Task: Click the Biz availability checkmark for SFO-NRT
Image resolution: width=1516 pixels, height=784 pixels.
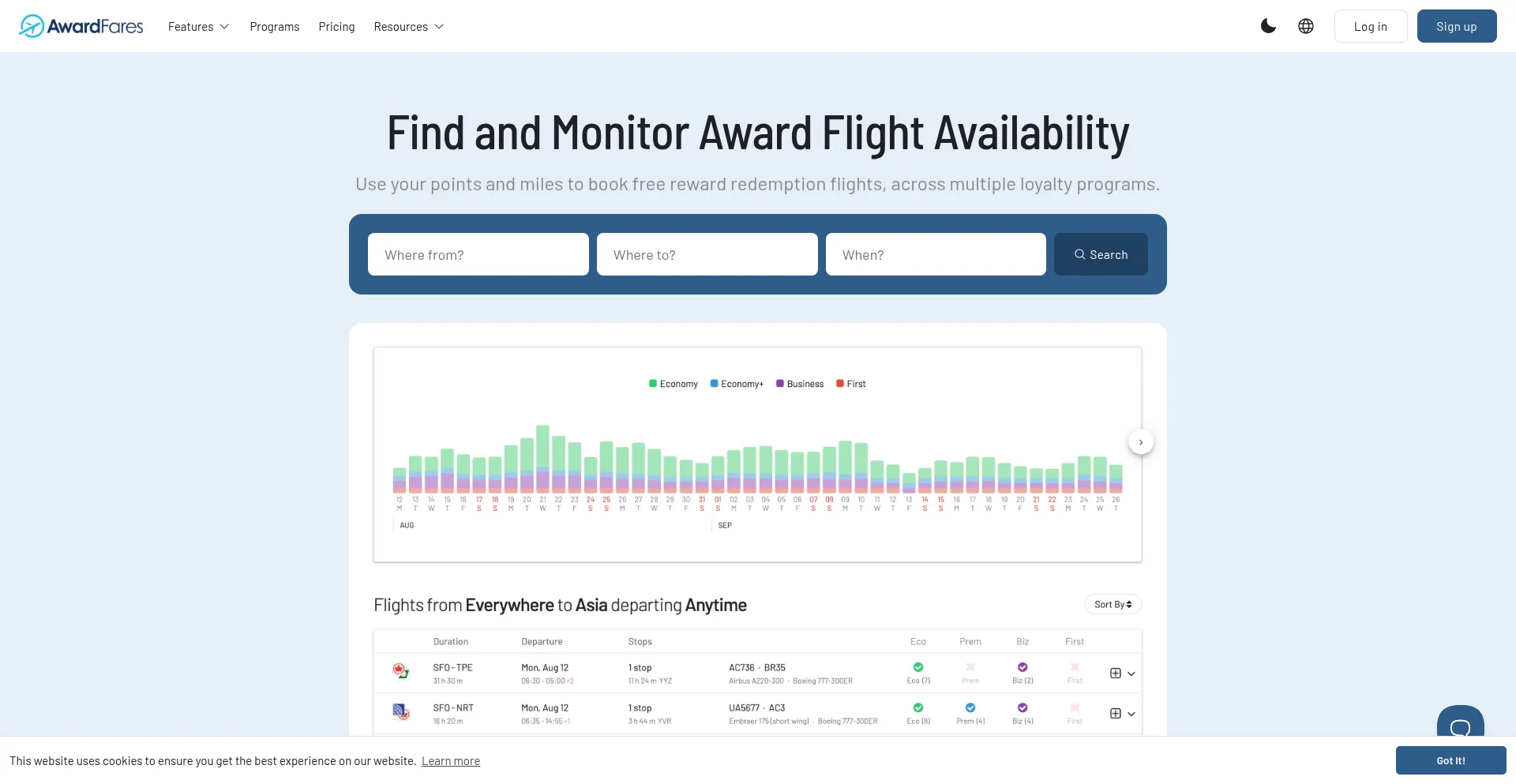Action: click(x=1023, y=708)
